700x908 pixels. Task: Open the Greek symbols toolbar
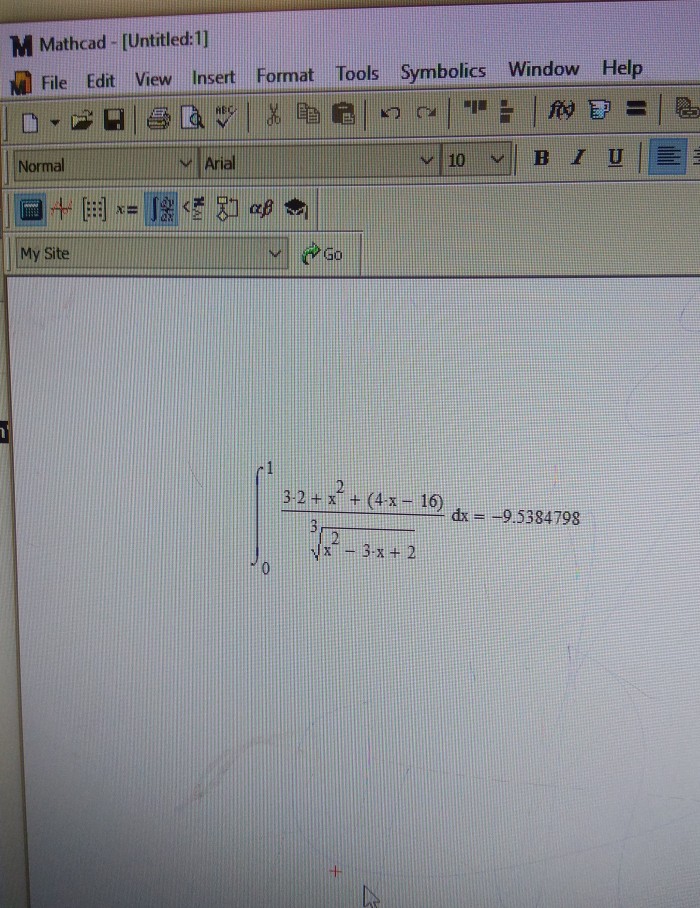pos(260,209)
